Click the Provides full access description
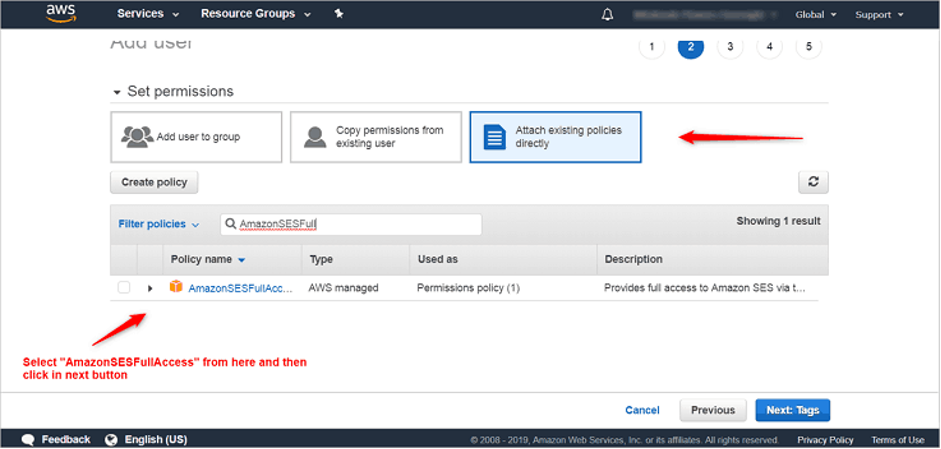The image size is (941, 449). 704,288
